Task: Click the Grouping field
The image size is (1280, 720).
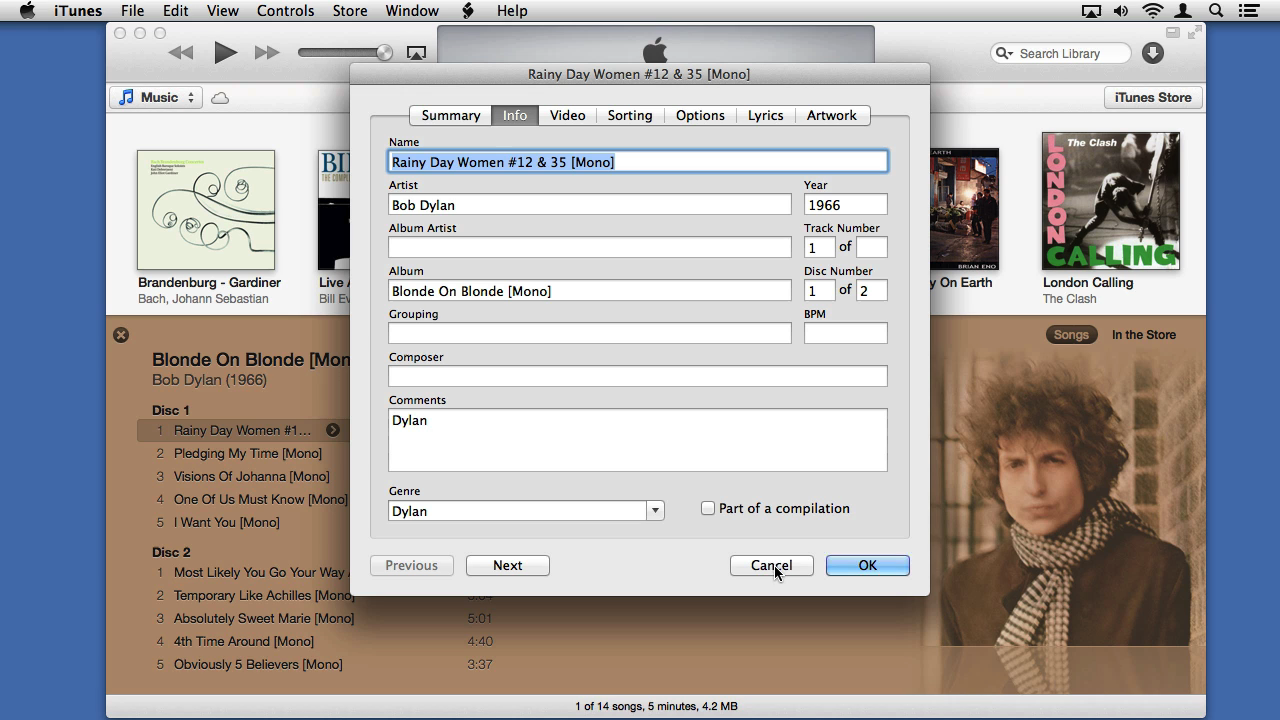Action: [x=590, y=333]
